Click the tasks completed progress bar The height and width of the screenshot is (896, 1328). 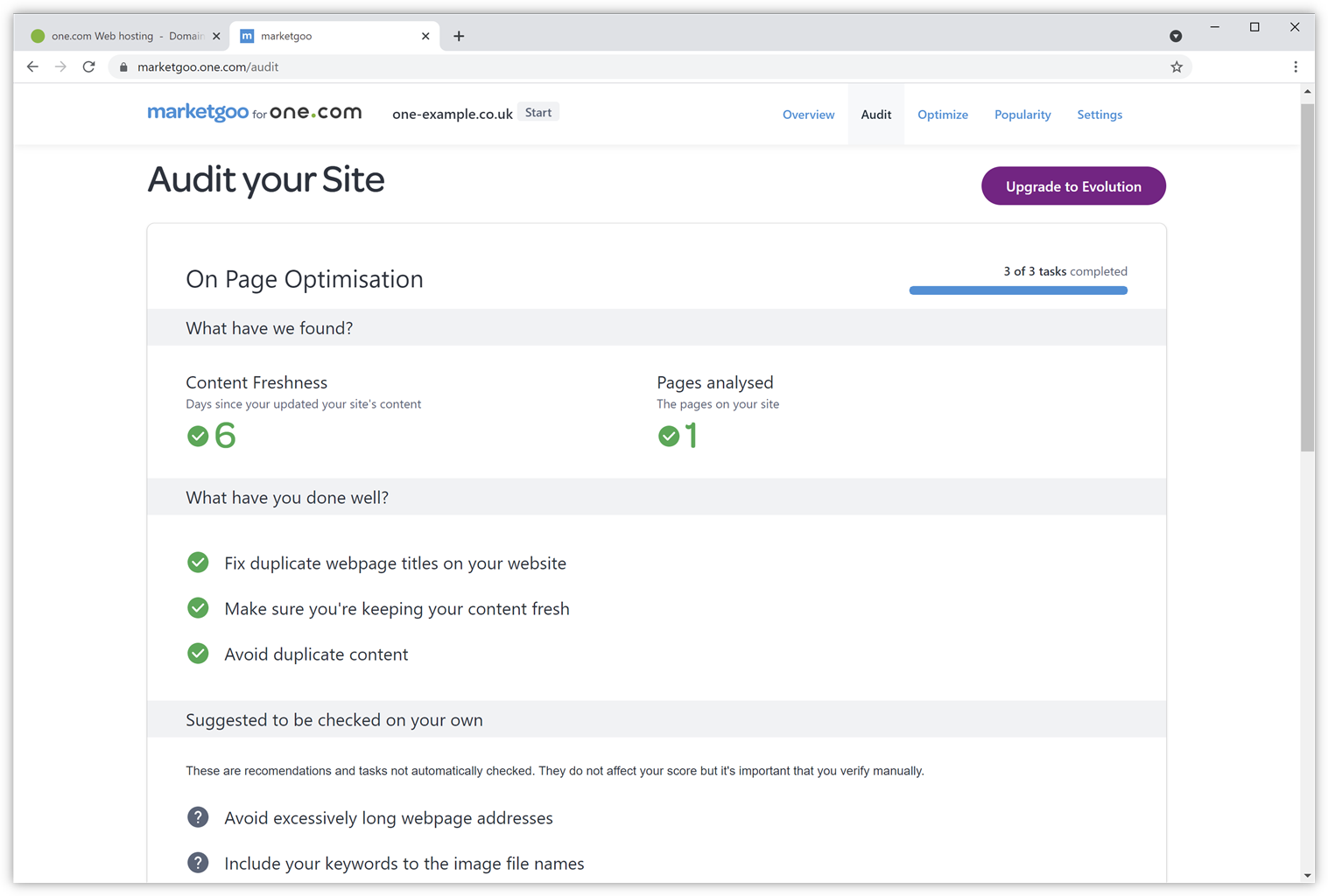(1017, 290)
